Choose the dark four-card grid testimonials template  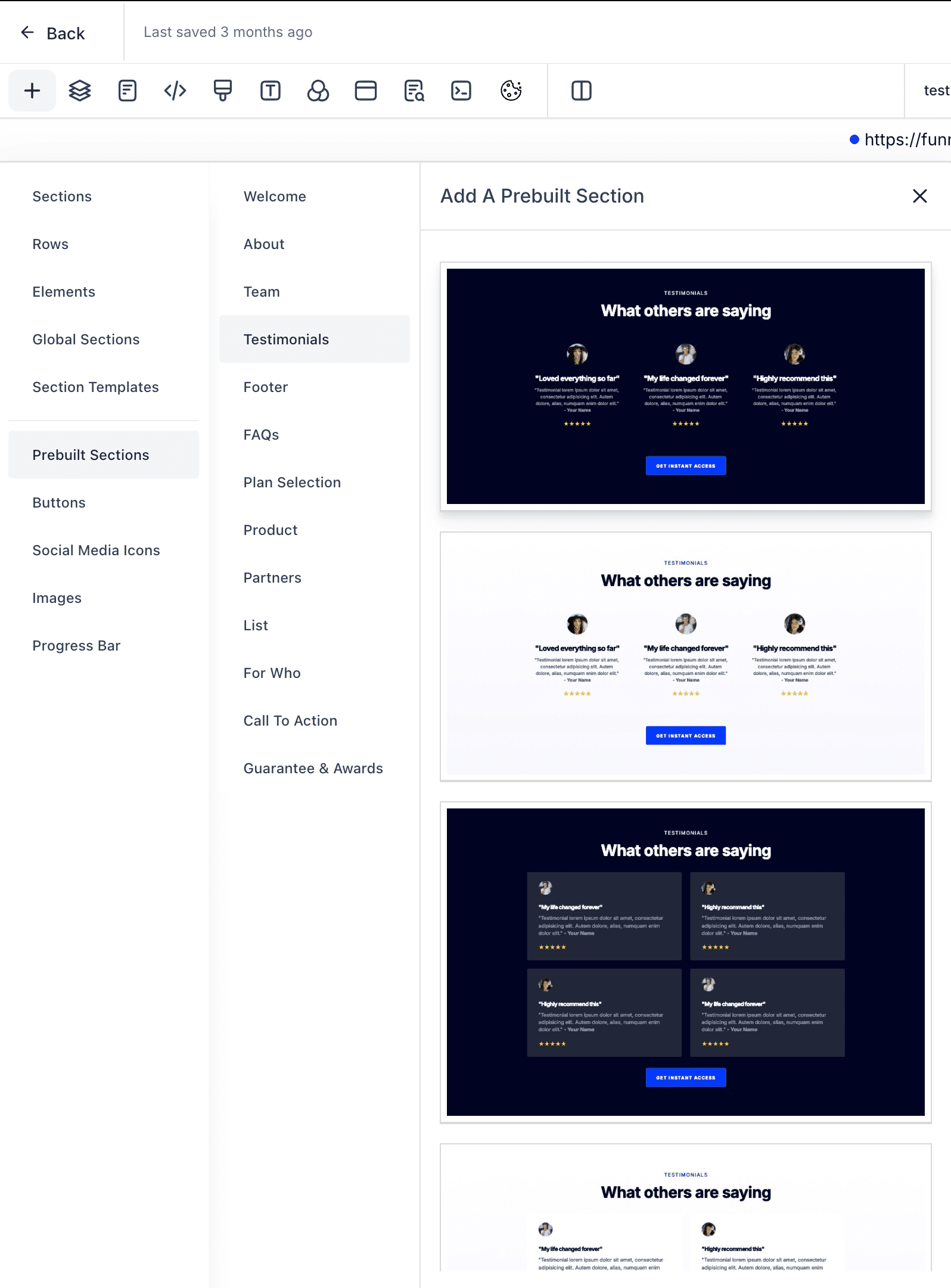(686, 962)
